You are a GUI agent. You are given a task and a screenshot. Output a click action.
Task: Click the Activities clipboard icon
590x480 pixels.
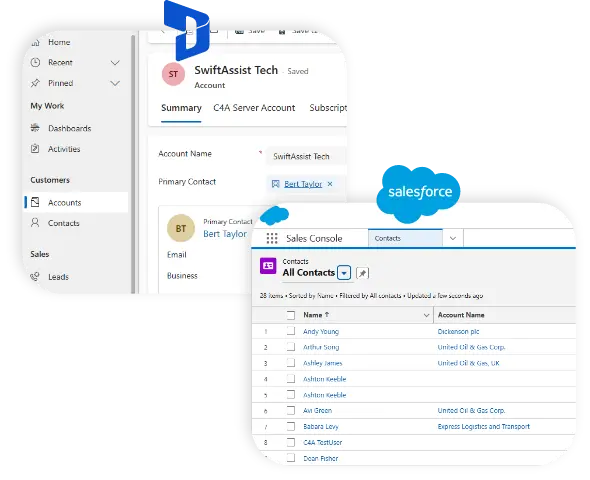[35, 149]
